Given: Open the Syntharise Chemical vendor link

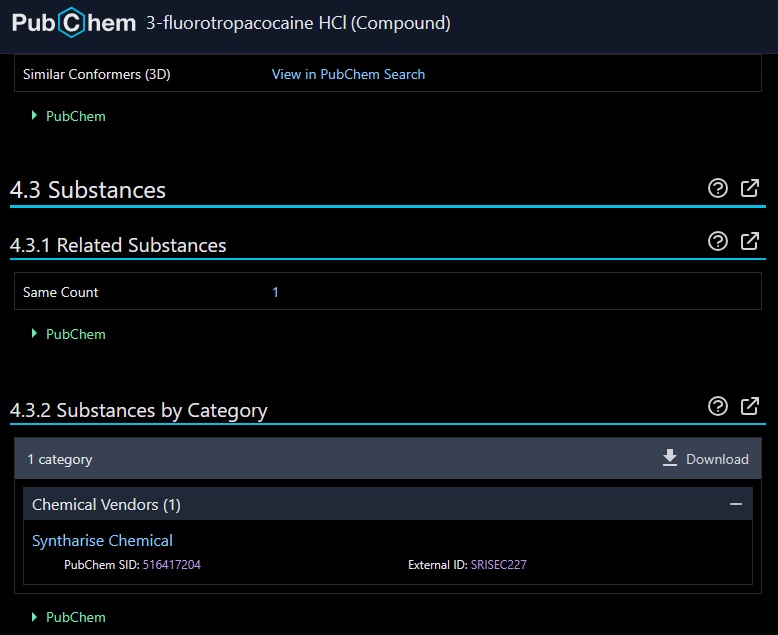Looking at the screenshot, I should (x=102, y=540).
